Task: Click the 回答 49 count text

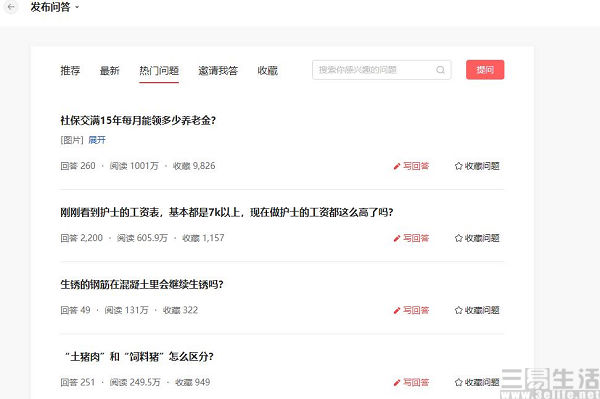Action: (75, 310)
